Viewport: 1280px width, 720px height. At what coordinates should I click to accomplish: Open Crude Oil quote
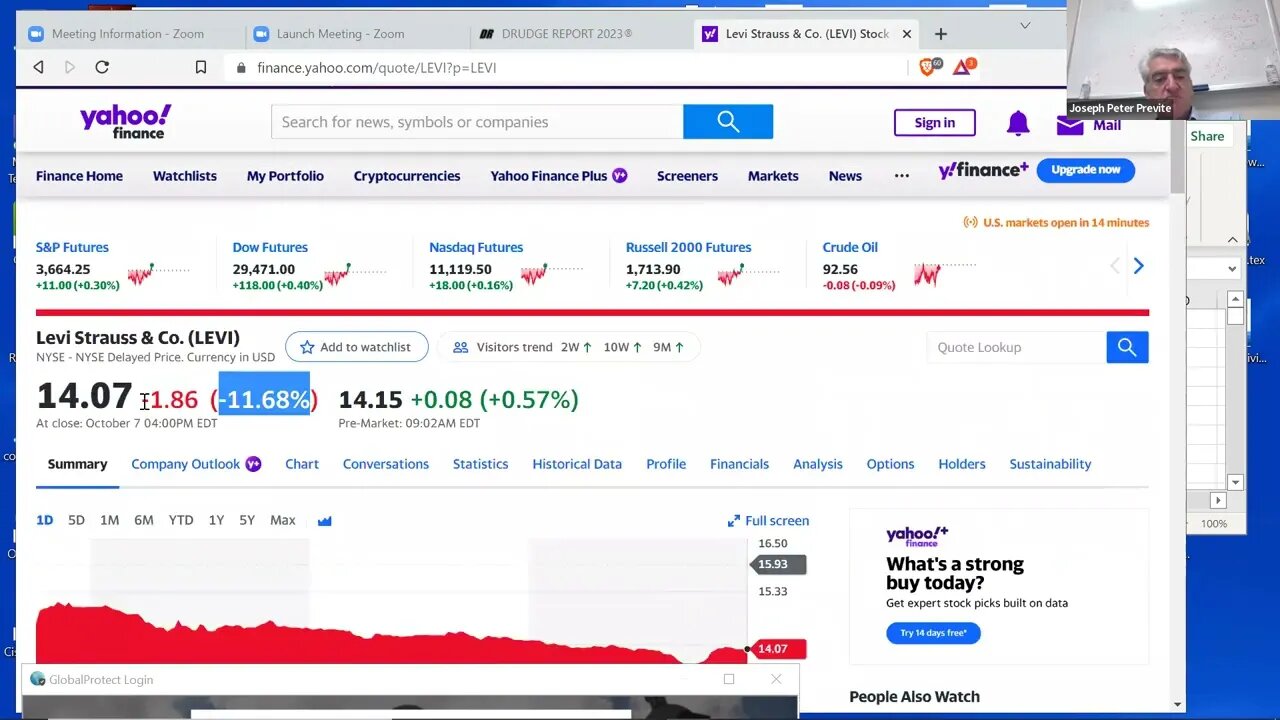point(850,247)
